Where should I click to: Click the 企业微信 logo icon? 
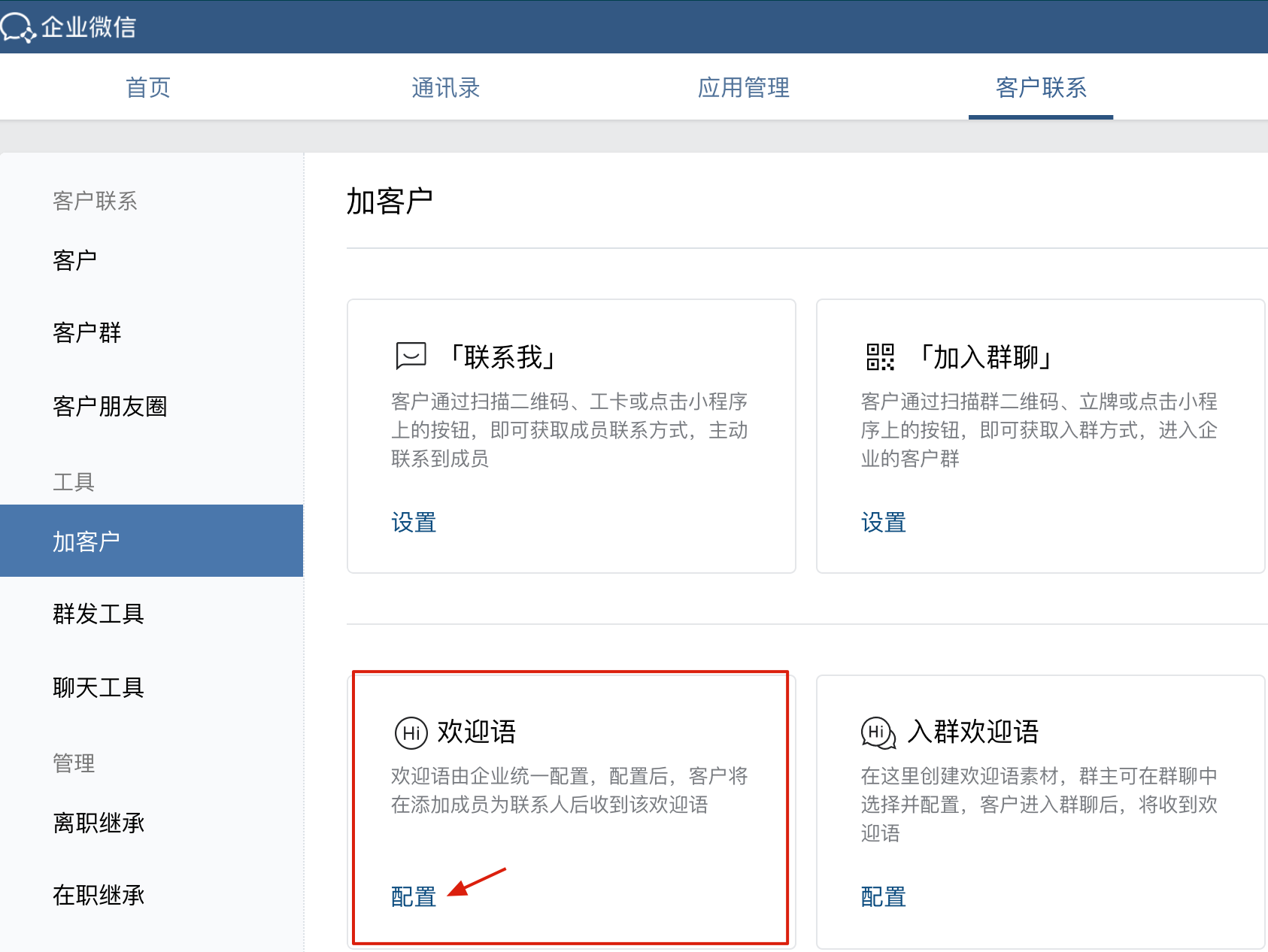point(18,28)
